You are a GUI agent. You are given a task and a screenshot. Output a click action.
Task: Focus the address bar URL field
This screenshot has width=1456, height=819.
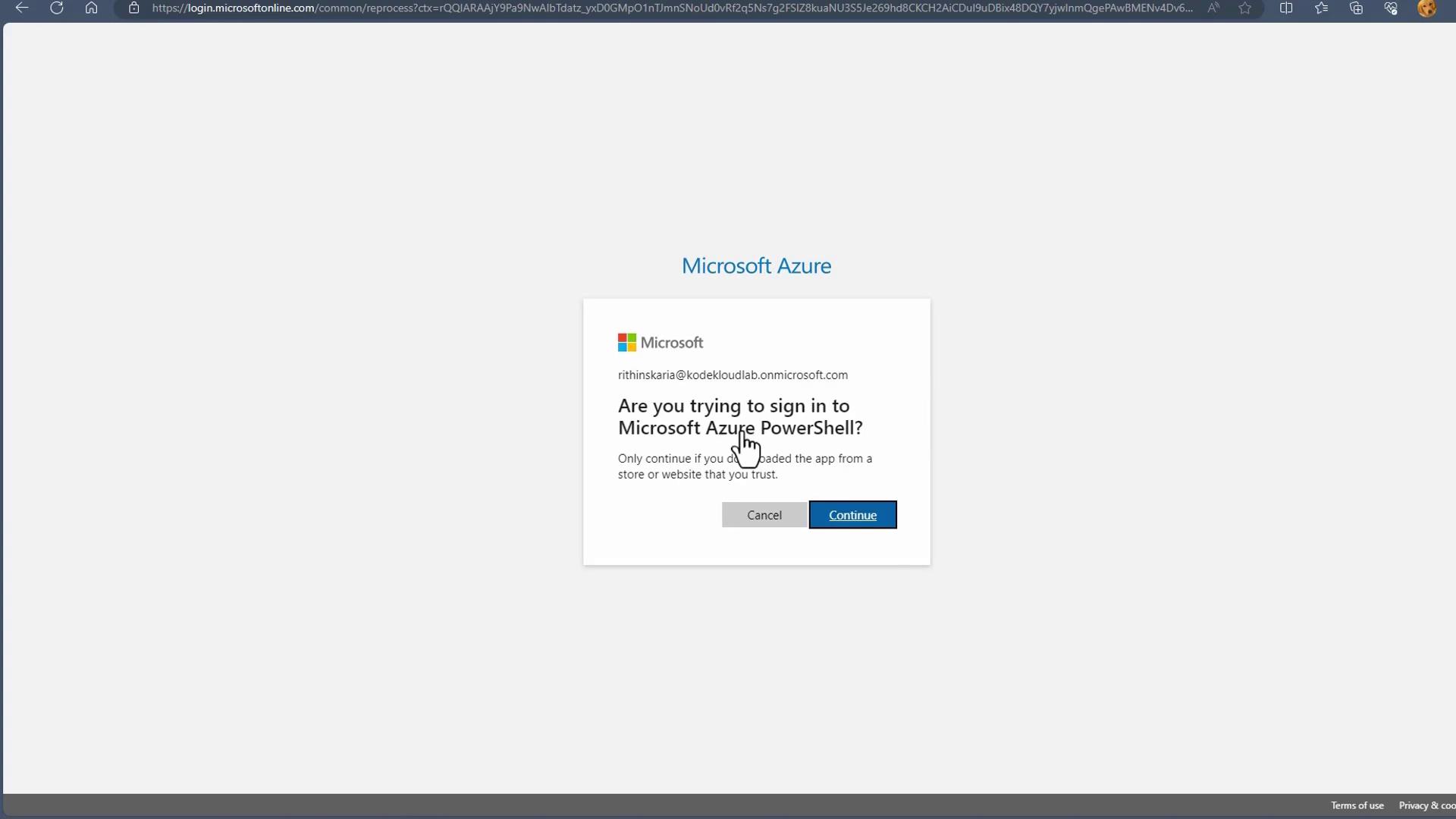click(x=671, y=8)
